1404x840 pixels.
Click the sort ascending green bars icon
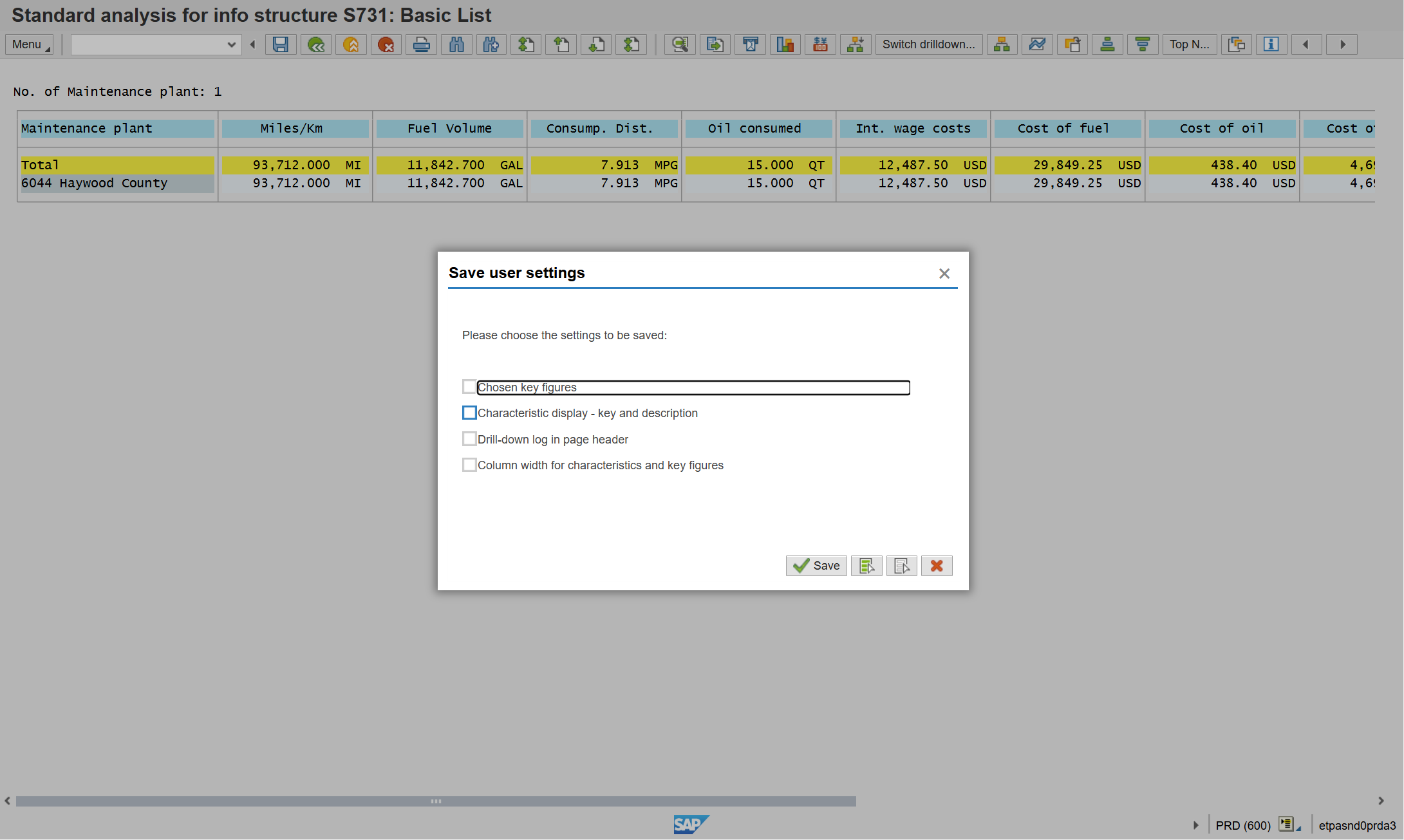tap(1107, 44)
